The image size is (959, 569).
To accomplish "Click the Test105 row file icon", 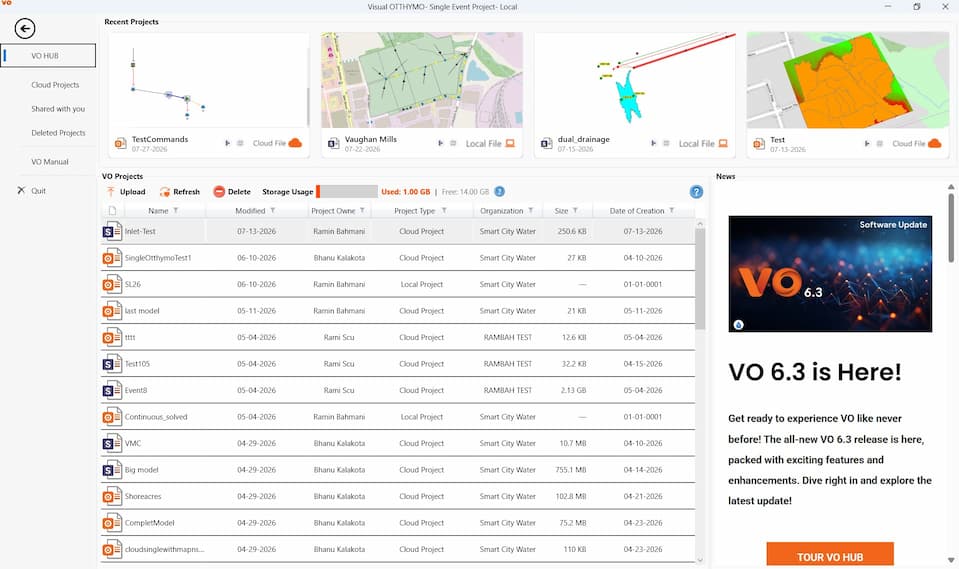I will (x=112, y=364).
